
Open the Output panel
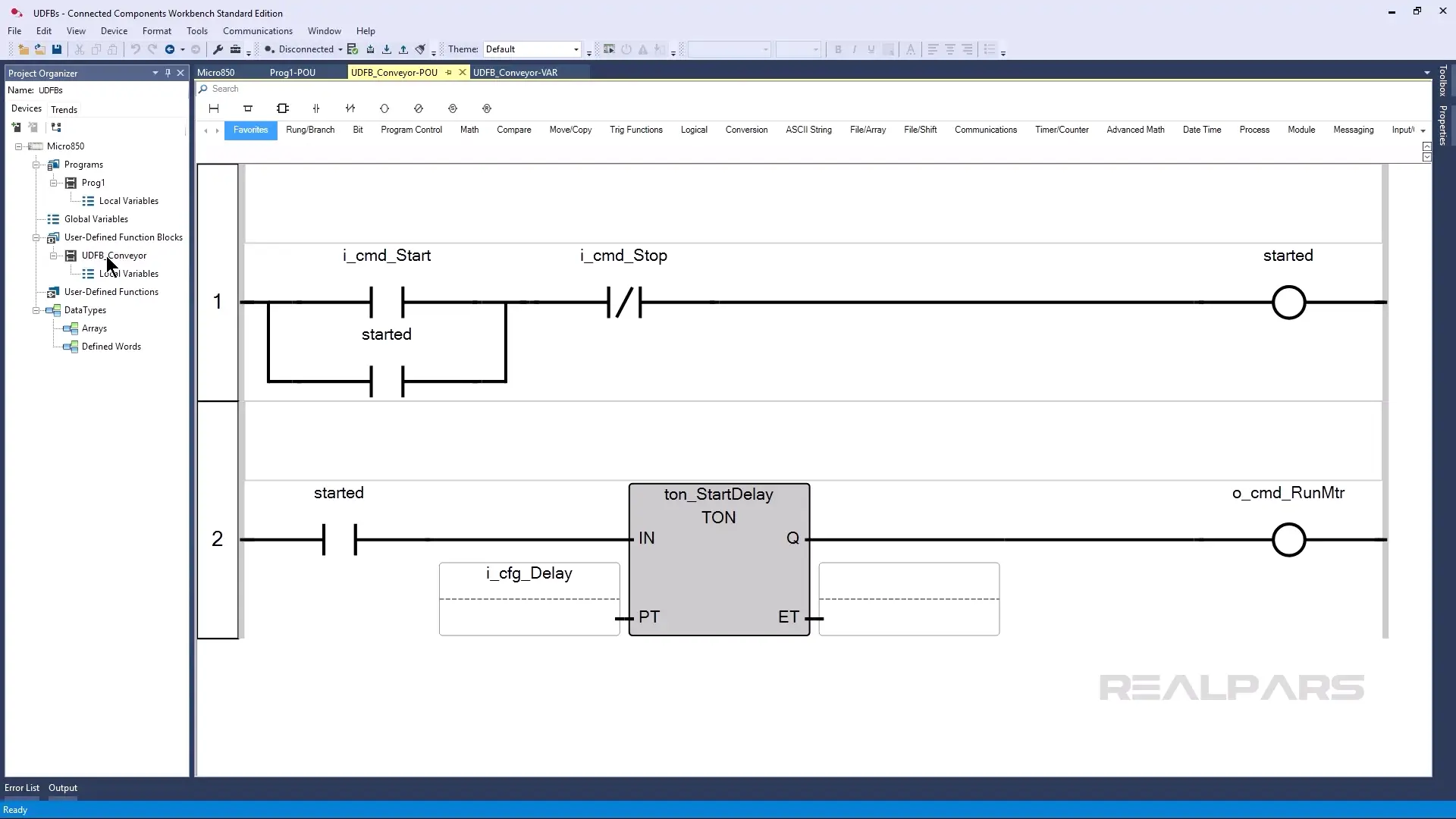point(63,788)
